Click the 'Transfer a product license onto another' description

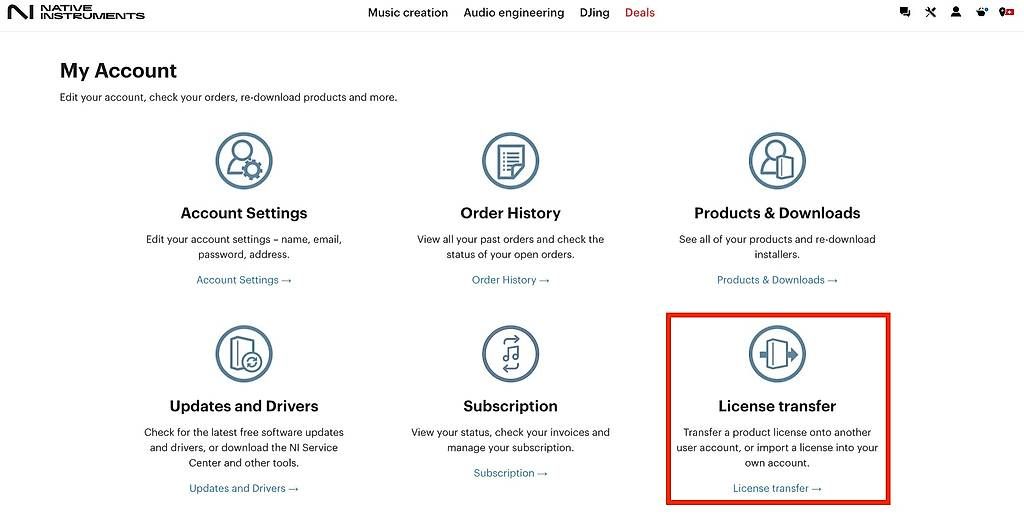click(x=777, y=448)
